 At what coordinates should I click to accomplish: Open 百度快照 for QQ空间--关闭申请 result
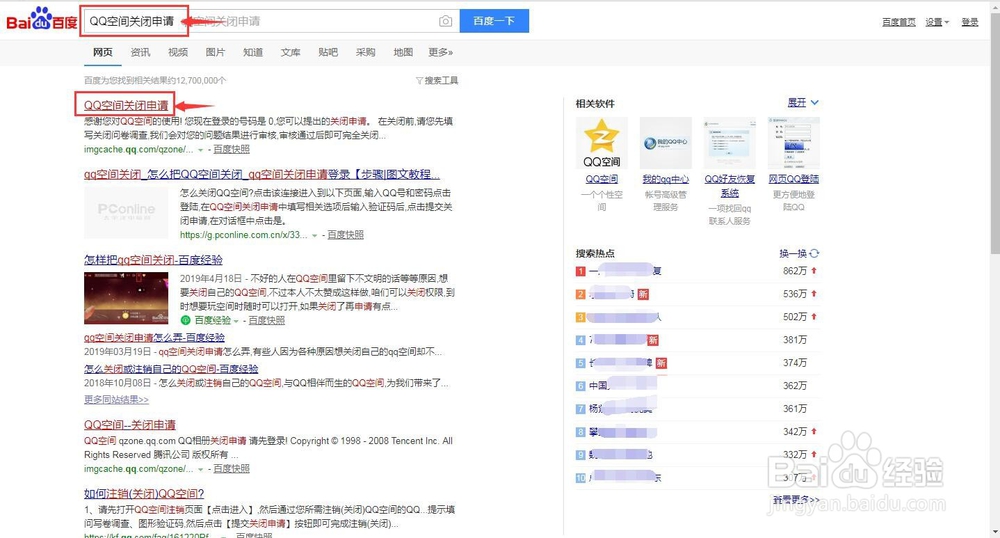pos(231,469)
